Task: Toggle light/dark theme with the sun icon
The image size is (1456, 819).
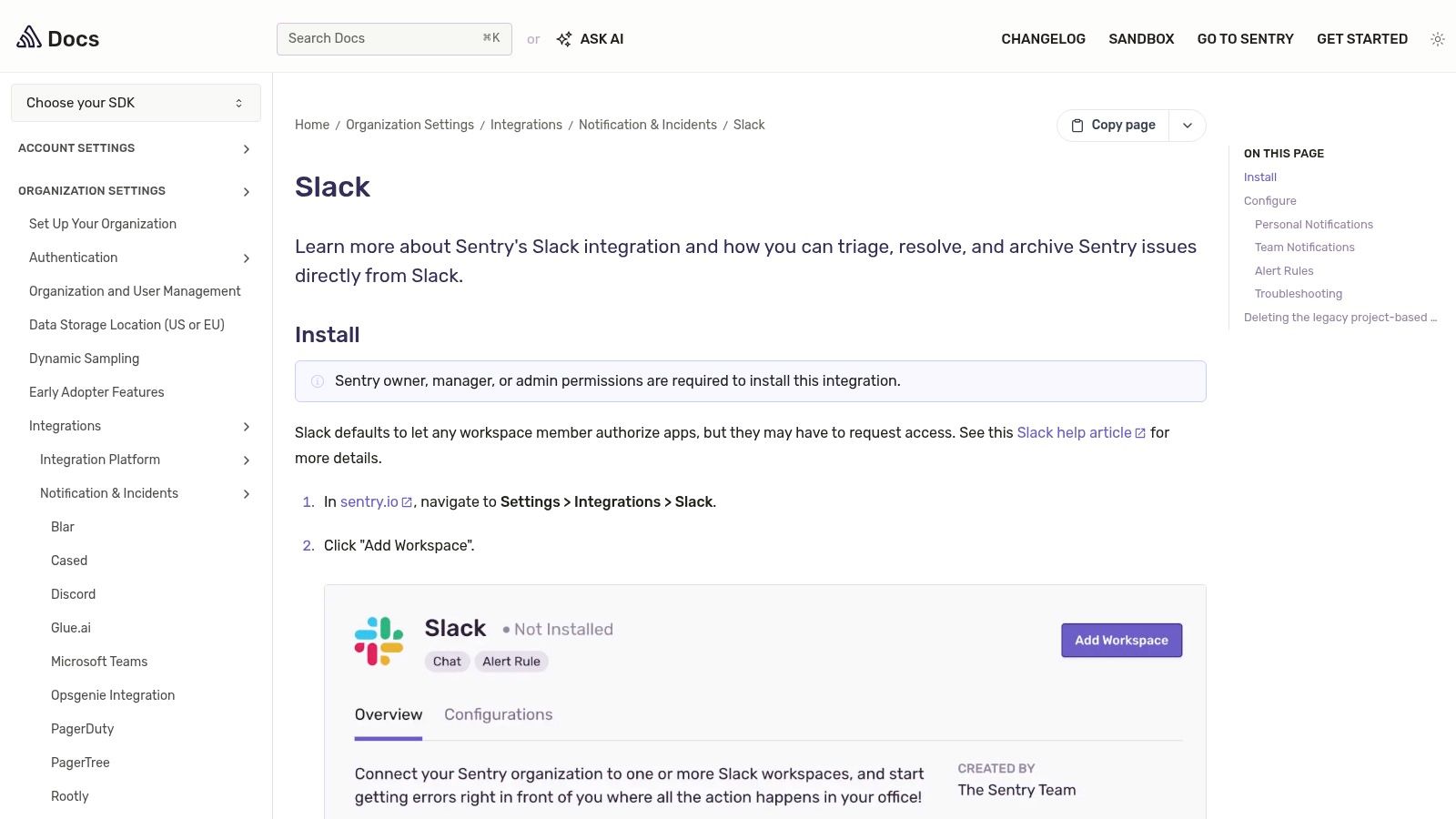Action: pyautogui.click(x=1438, y=39)
